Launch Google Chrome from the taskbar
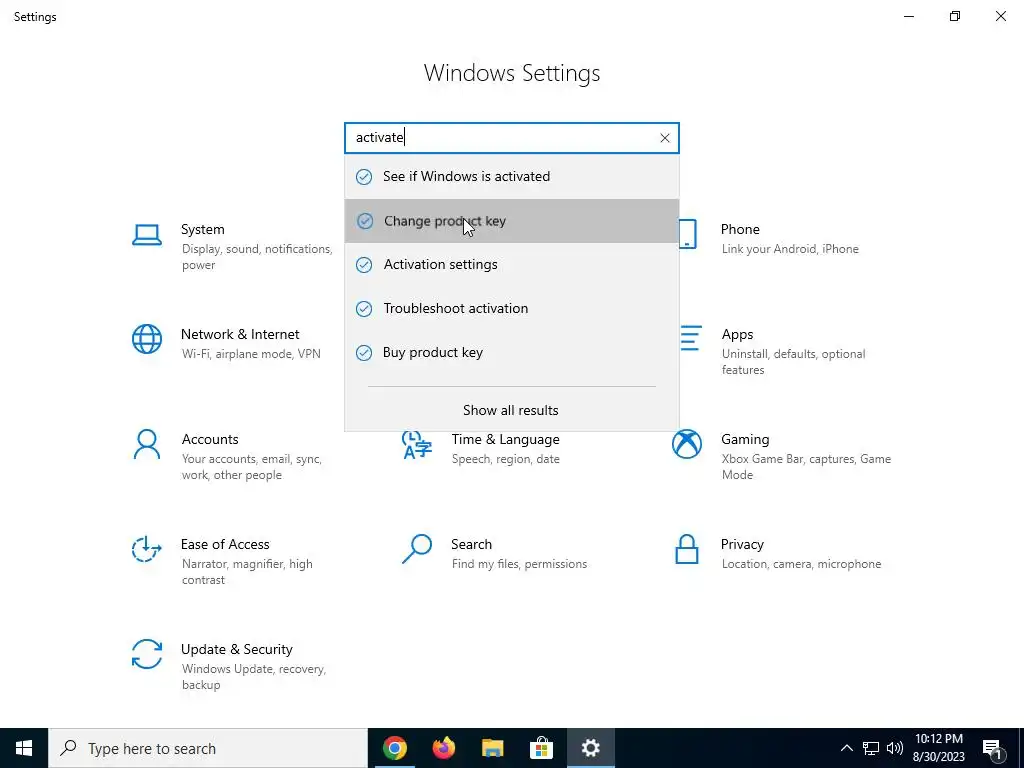 [x=394, y=748]
